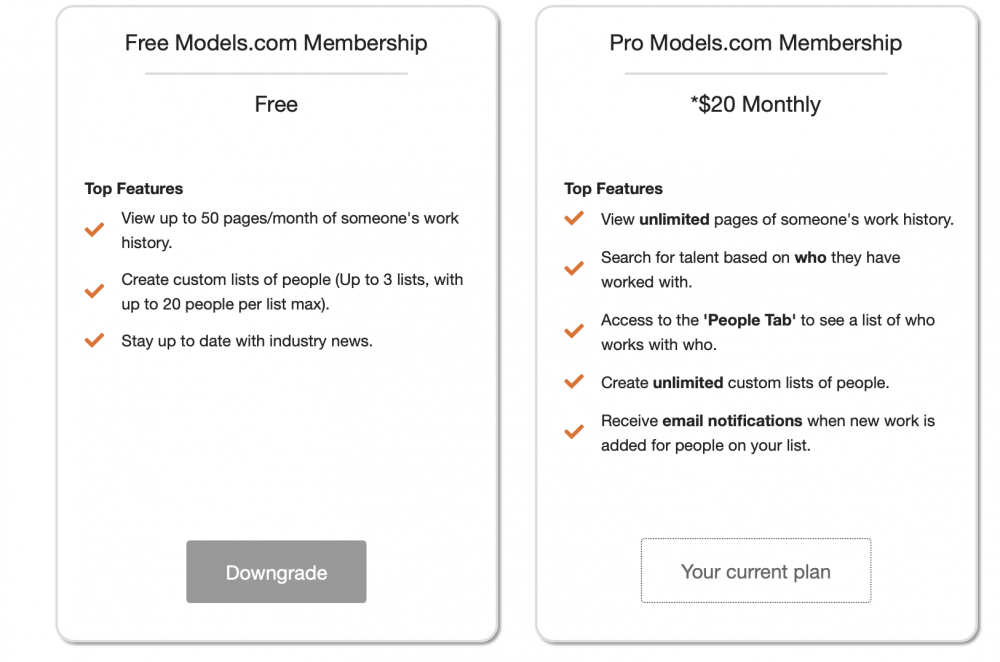Click the 'Free Models.com Membership' heading
This screenshot has height=662, width=1000.
[x=276, y=43]
